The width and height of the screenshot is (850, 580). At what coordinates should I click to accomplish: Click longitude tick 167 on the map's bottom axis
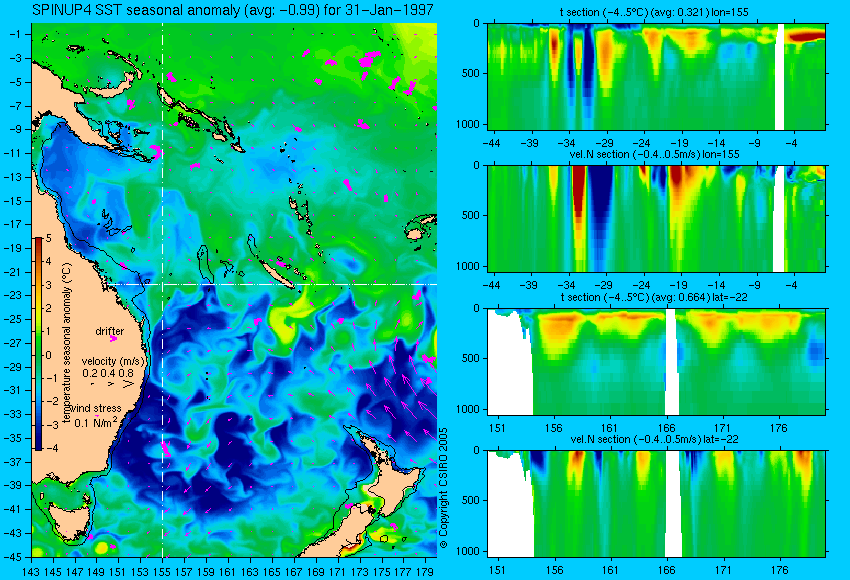click(293, 571)
